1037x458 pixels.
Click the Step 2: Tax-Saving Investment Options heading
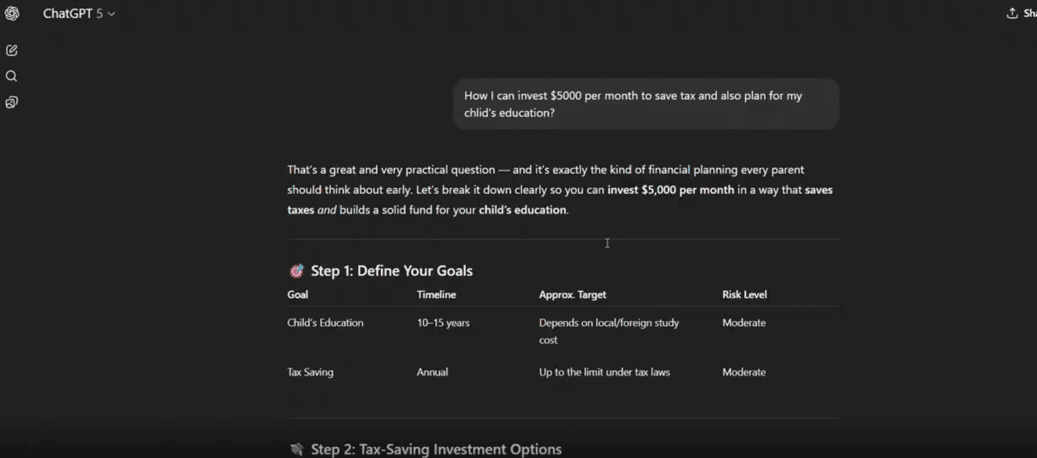click(x=436, y=450)
